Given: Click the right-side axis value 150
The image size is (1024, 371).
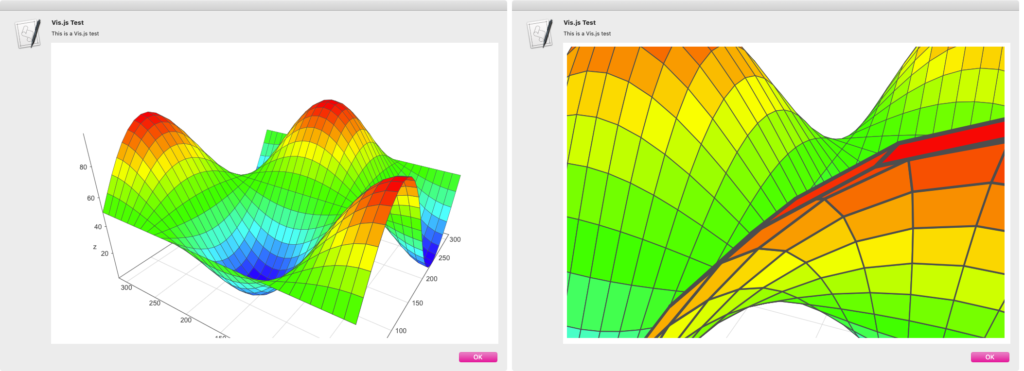Looking at the screenshot, I should (x=417, y=304).
